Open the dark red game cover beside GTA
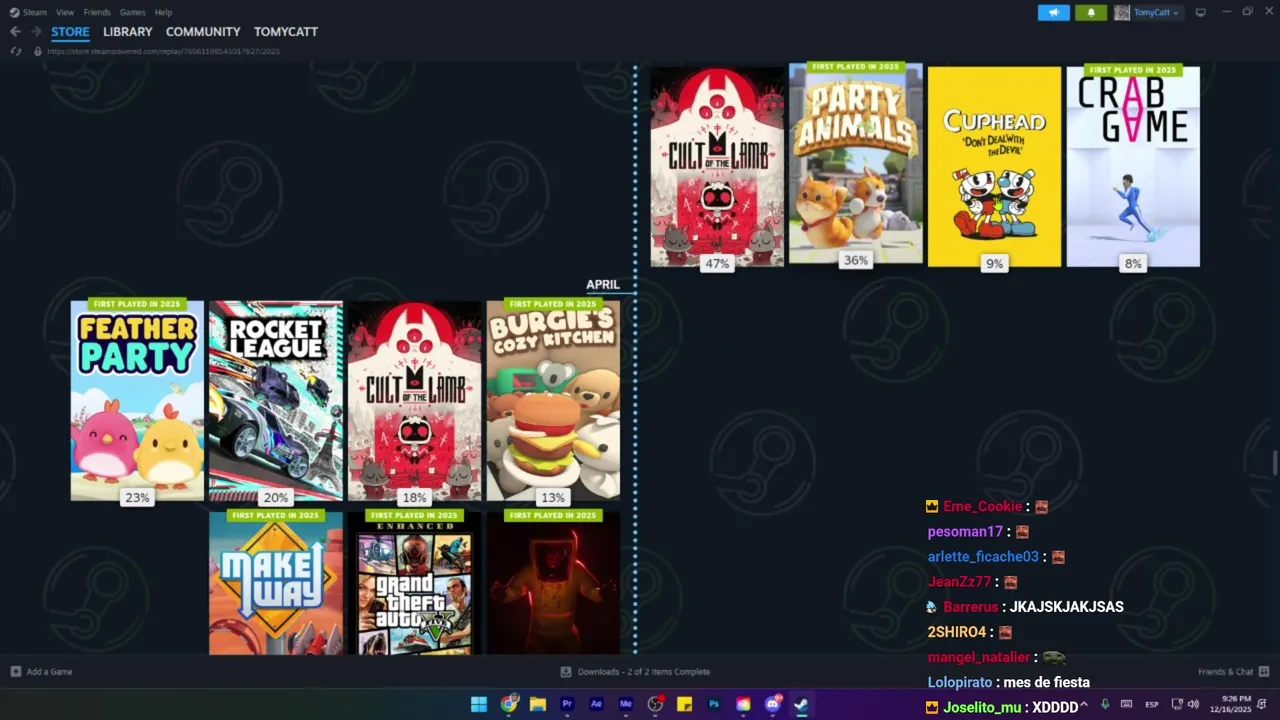The width and height of the screenshot is (1280, 720). [553, 583]
